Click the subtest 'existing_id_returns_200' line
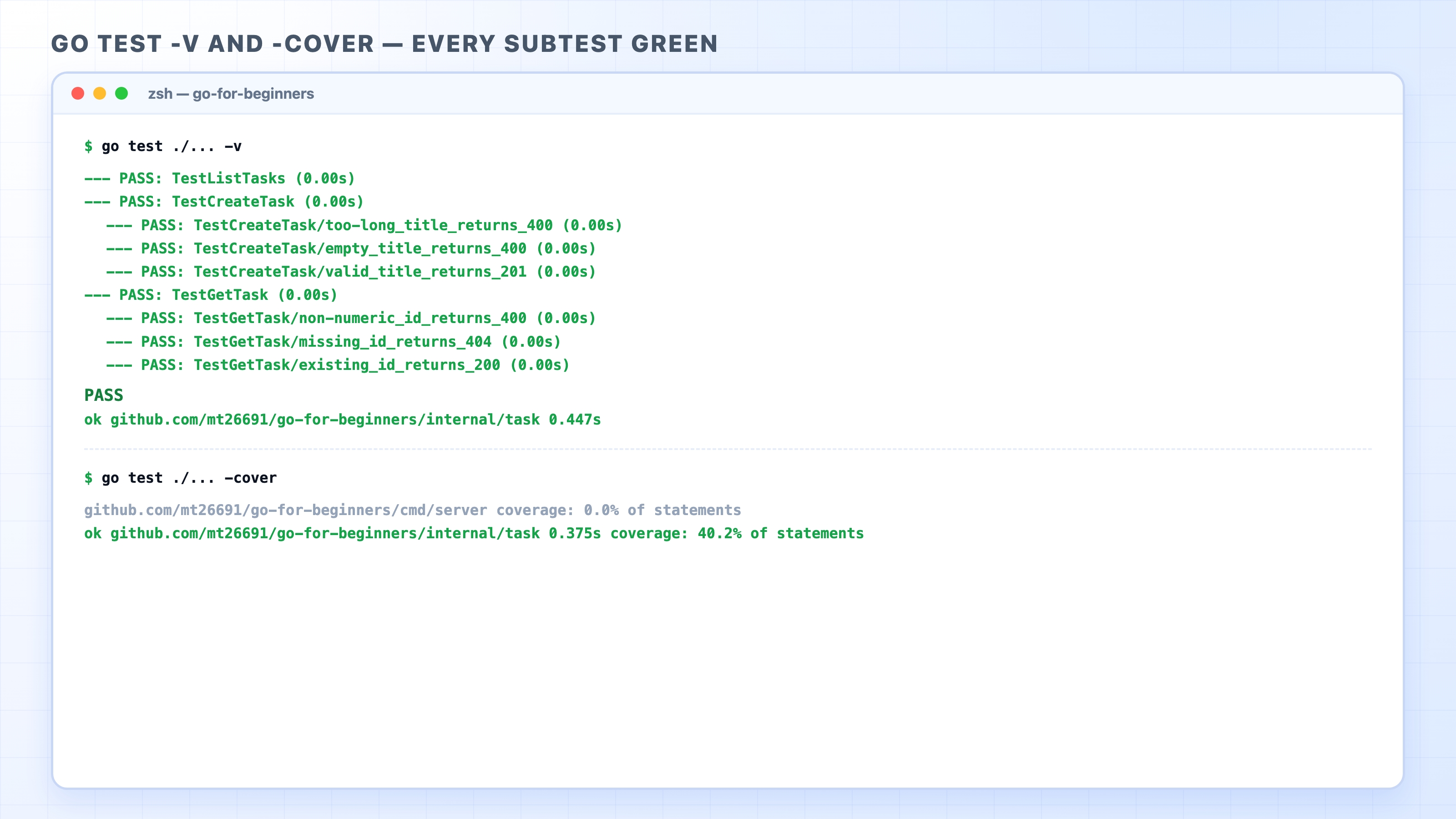The image size is (1456, 819). 338,365
